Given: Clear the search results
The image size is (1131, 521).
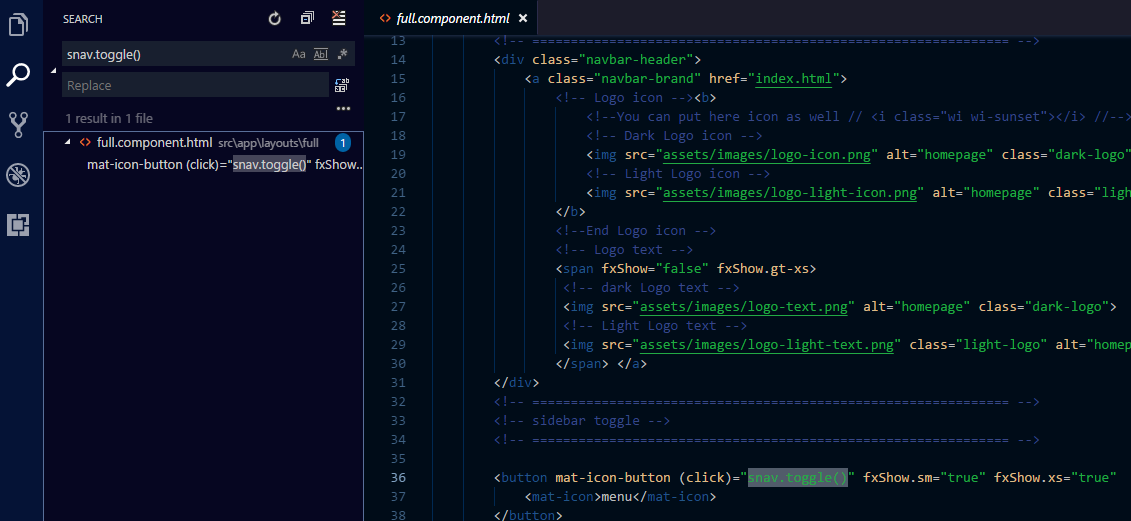Looking at the screenshot, I should 338,18.
